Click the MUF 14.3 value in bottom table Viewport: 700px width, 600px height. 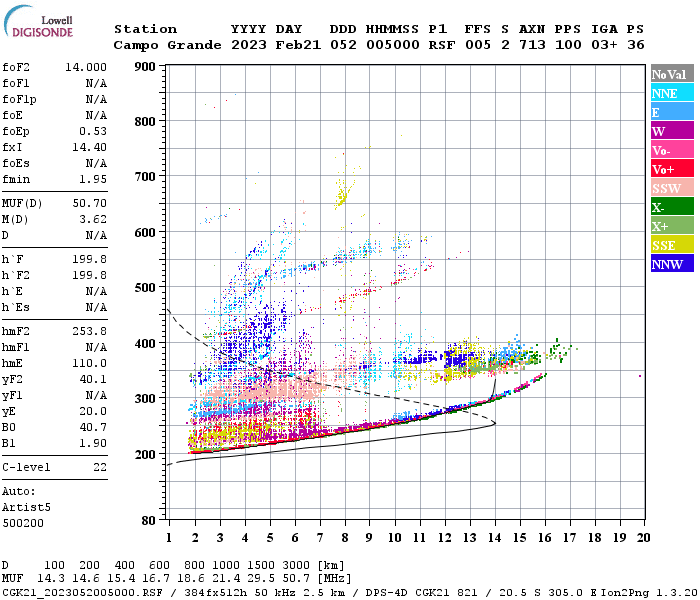click(51, 579)
